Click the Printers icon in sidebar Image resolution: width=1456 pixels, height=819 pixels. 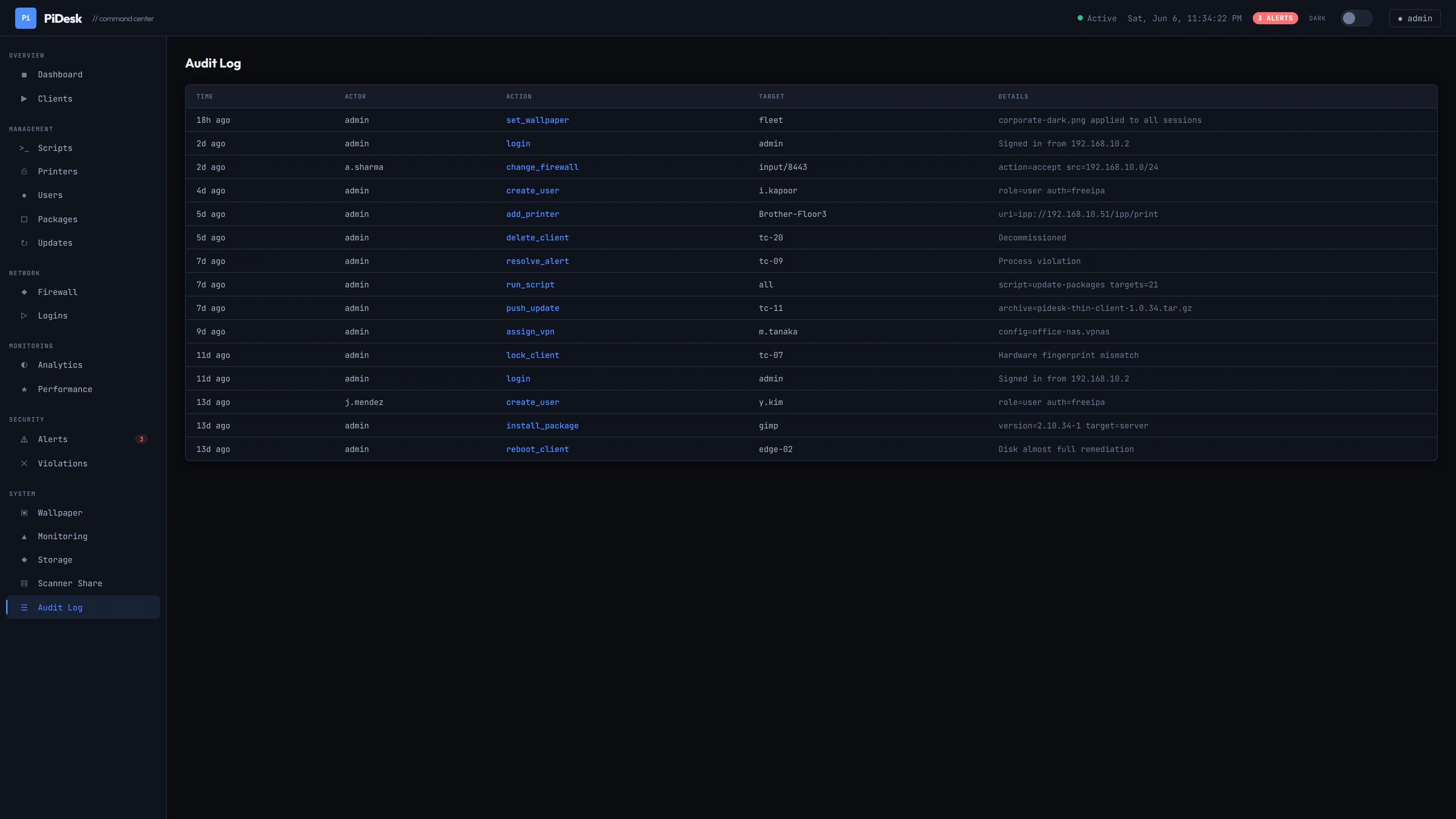tap(24, 172)
